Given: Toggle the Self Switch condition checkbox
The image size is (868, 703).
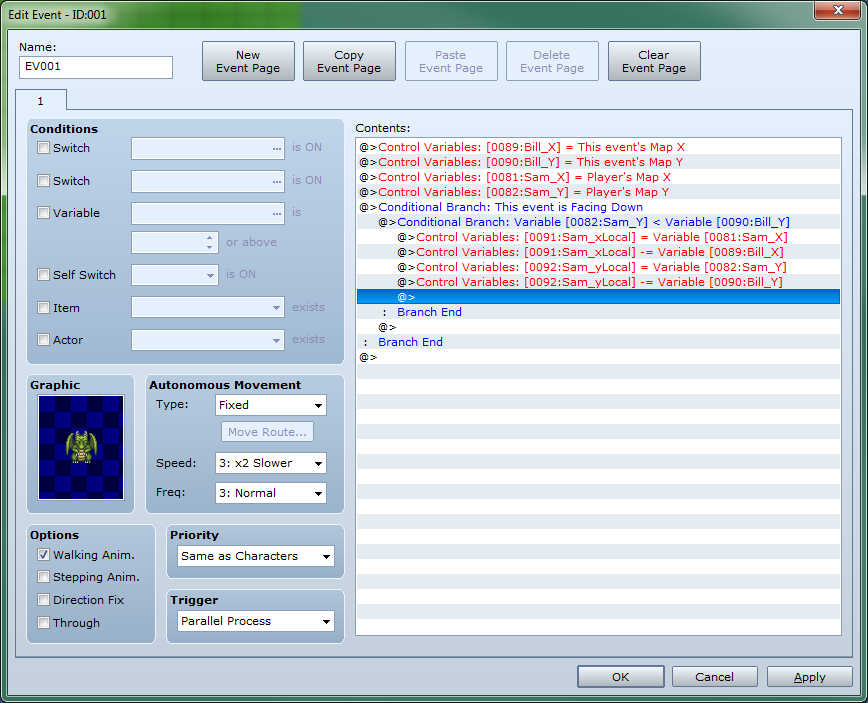Looking at the screenshot, I should coord(43,275).
